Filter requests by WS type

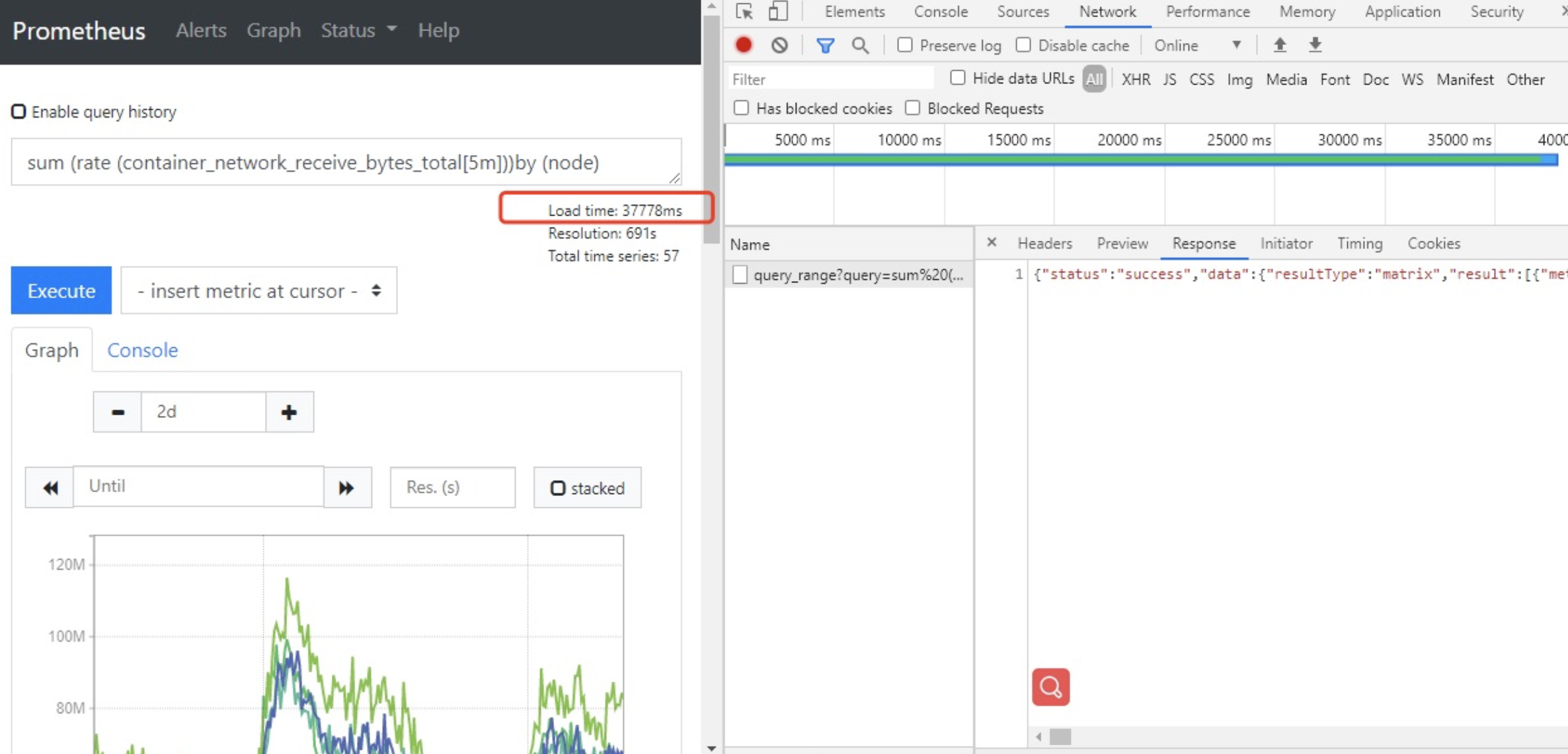point(1412,79)
